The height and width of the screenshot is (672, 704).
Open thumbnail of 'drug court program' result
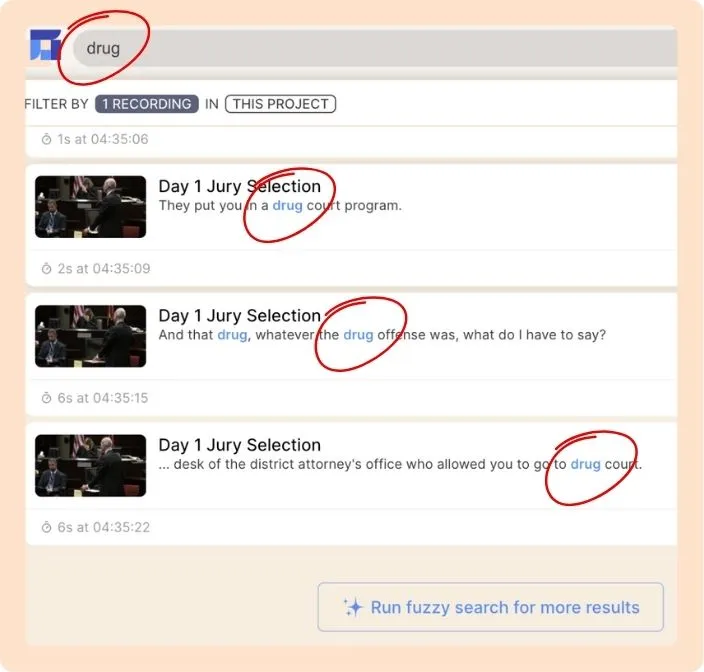91,207
